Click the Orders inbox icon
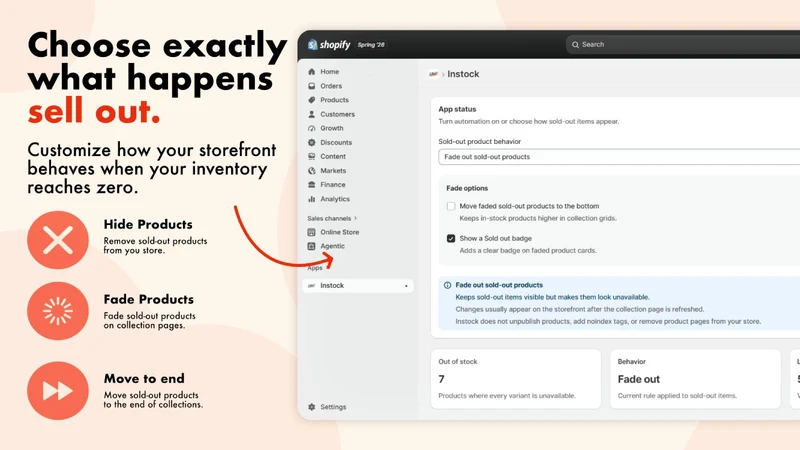Viewport: 800px width, 450px height. point(312,86)
